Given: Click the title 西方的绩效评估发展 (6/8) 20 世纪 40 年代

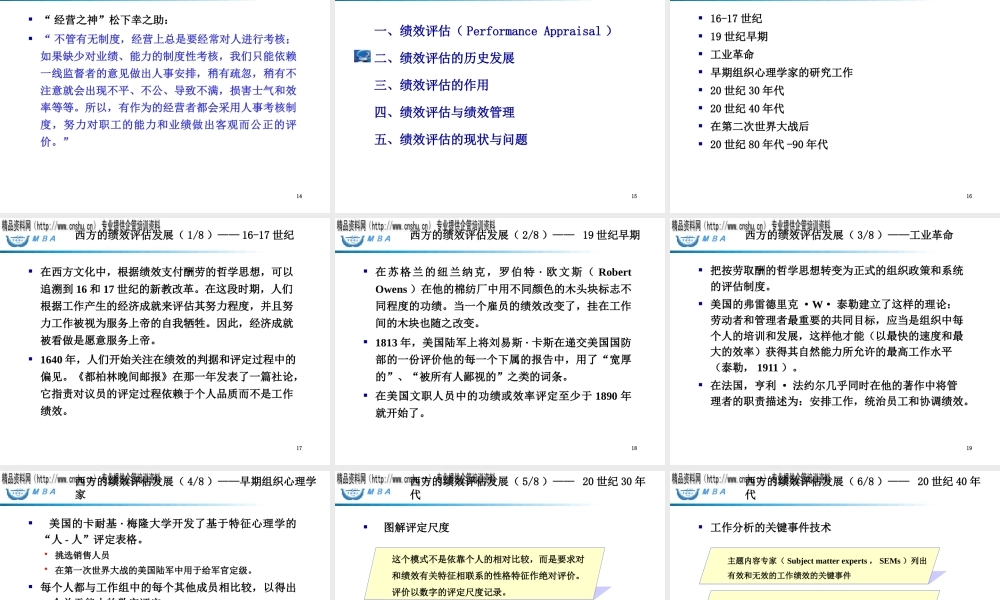Looking at the screenshot, I should click(x=862, y=487).
